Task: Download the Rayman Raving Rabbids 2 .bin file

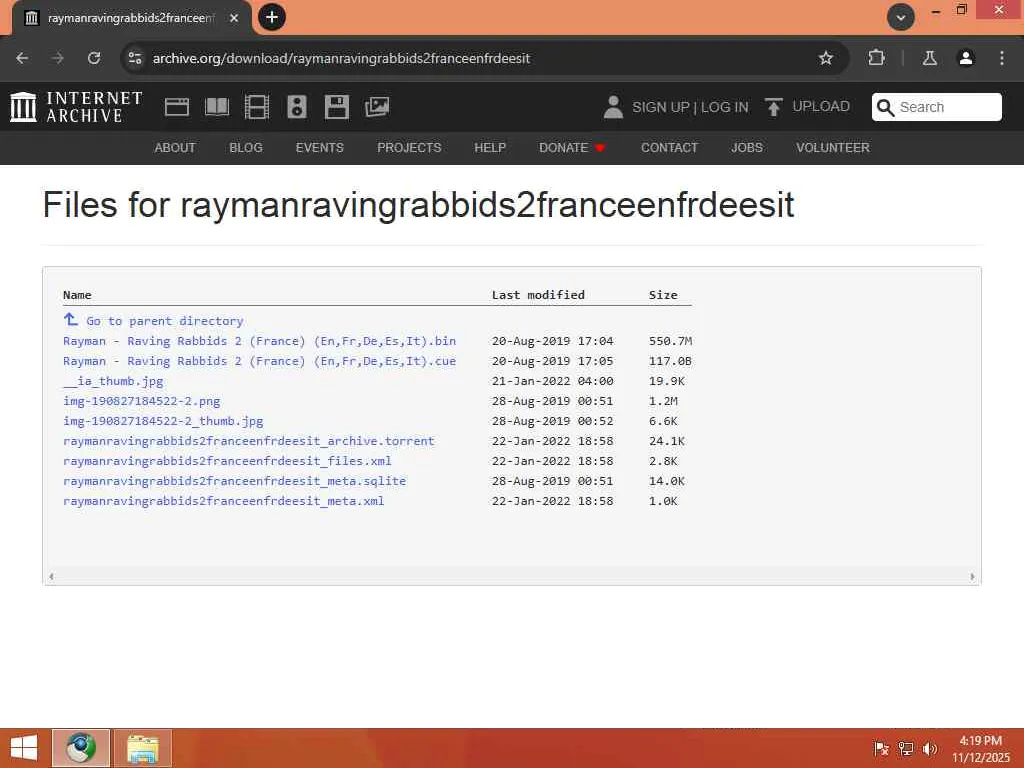Action: point(259,341)
